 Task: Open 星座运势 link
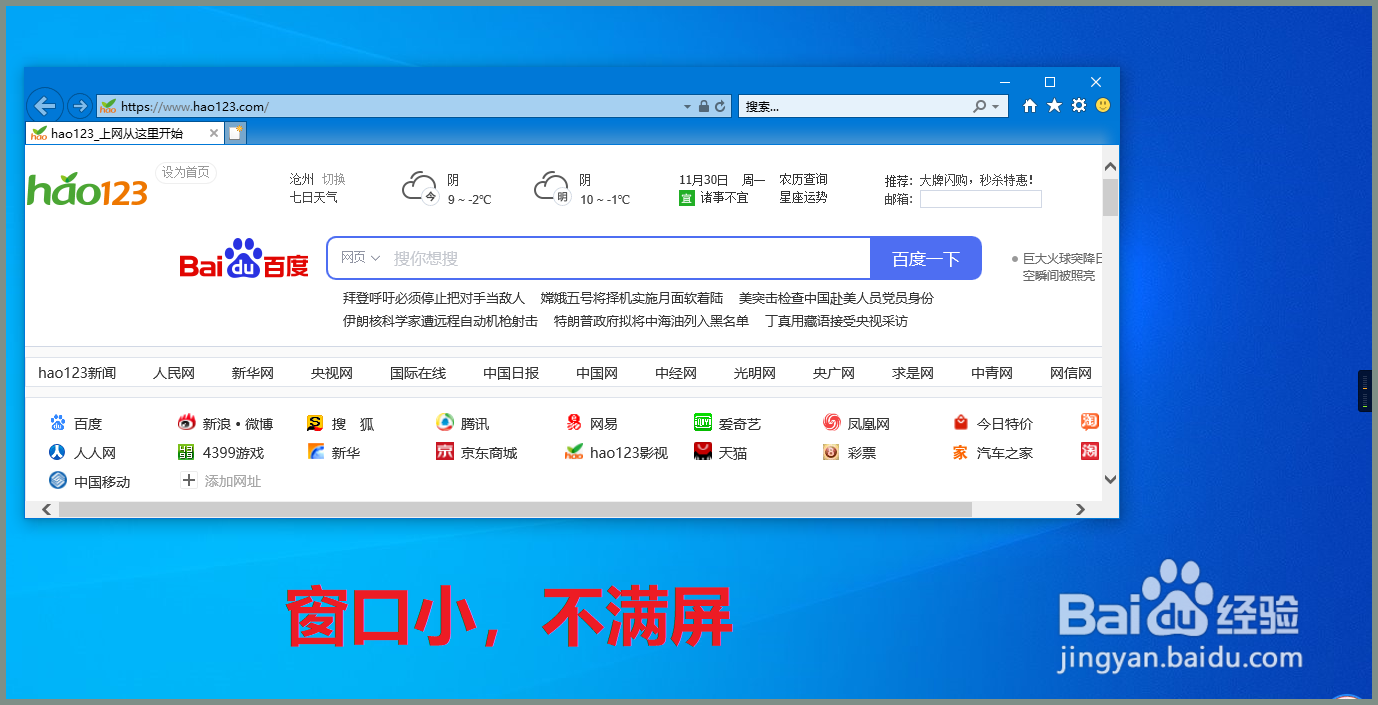click(804, 197)
